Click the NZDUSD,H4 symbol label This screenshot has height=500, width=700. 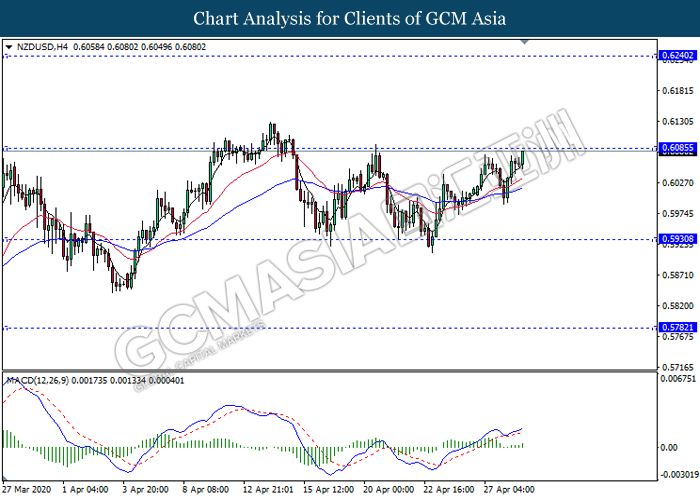click(42, 47)
